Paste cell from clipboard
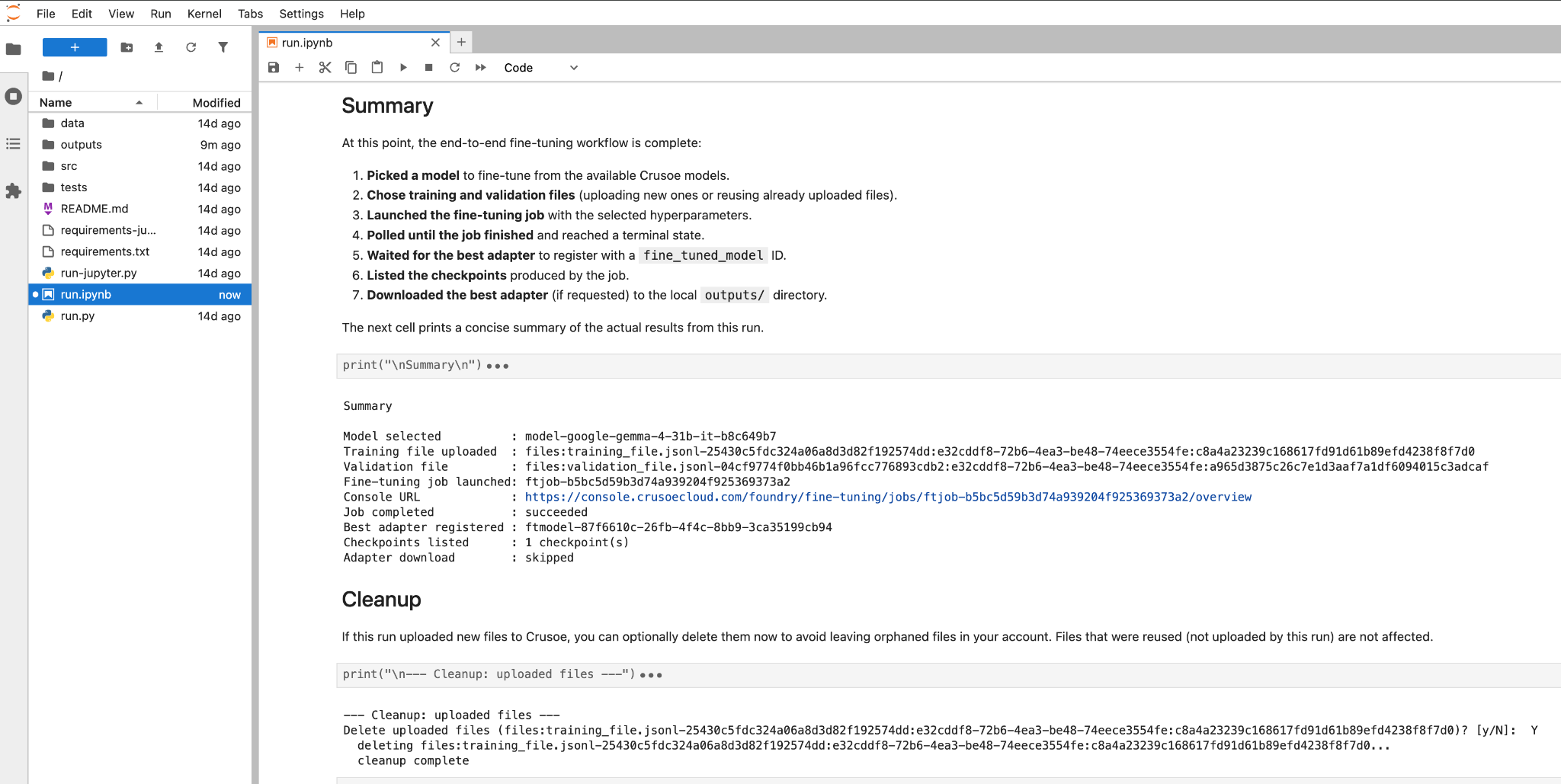The width and height of the screenshot is (1561, 784). point(377,68)
